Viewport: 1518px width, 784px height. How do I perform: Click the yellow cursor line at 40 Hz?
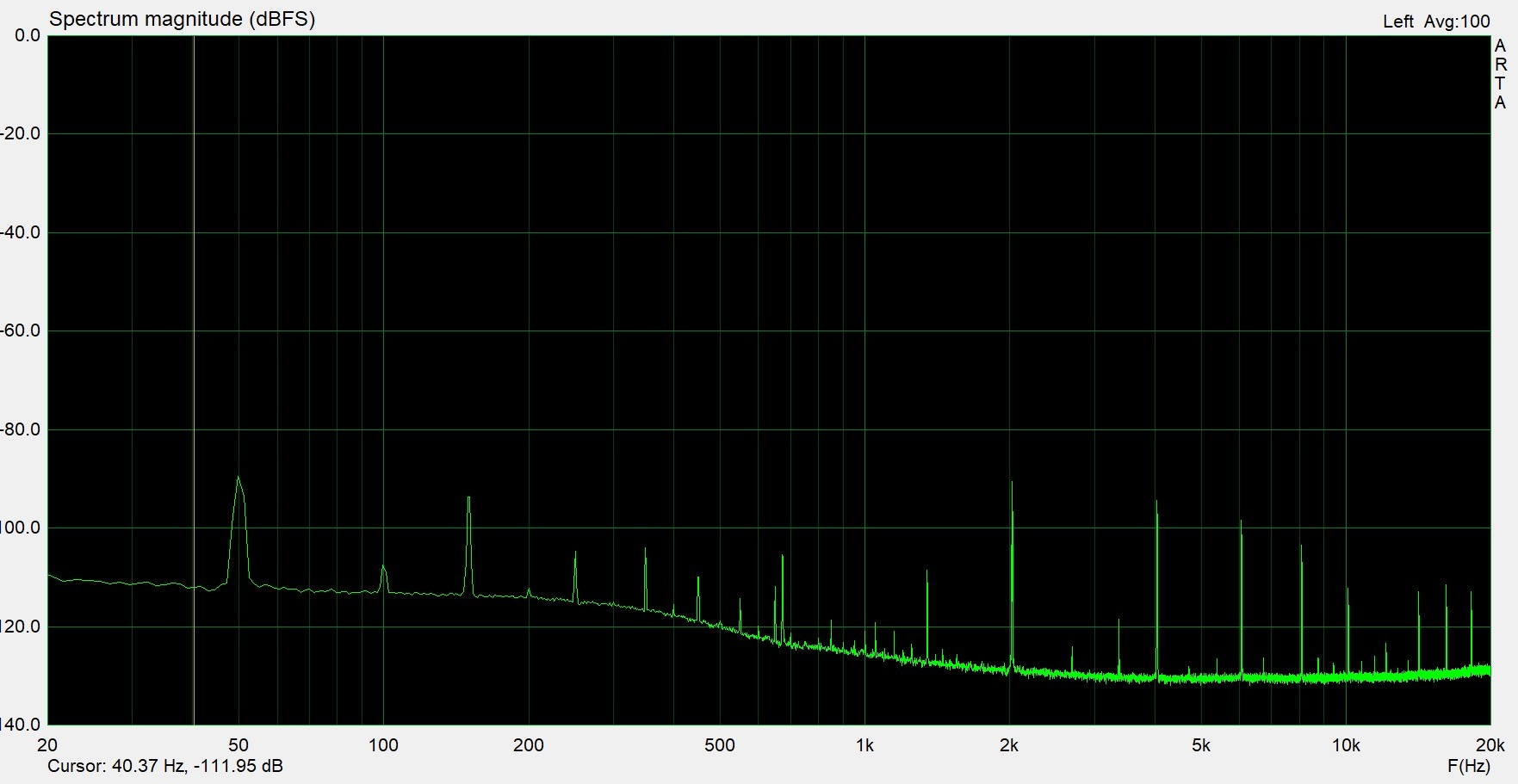pyautogui.click(x=194, y=379)
